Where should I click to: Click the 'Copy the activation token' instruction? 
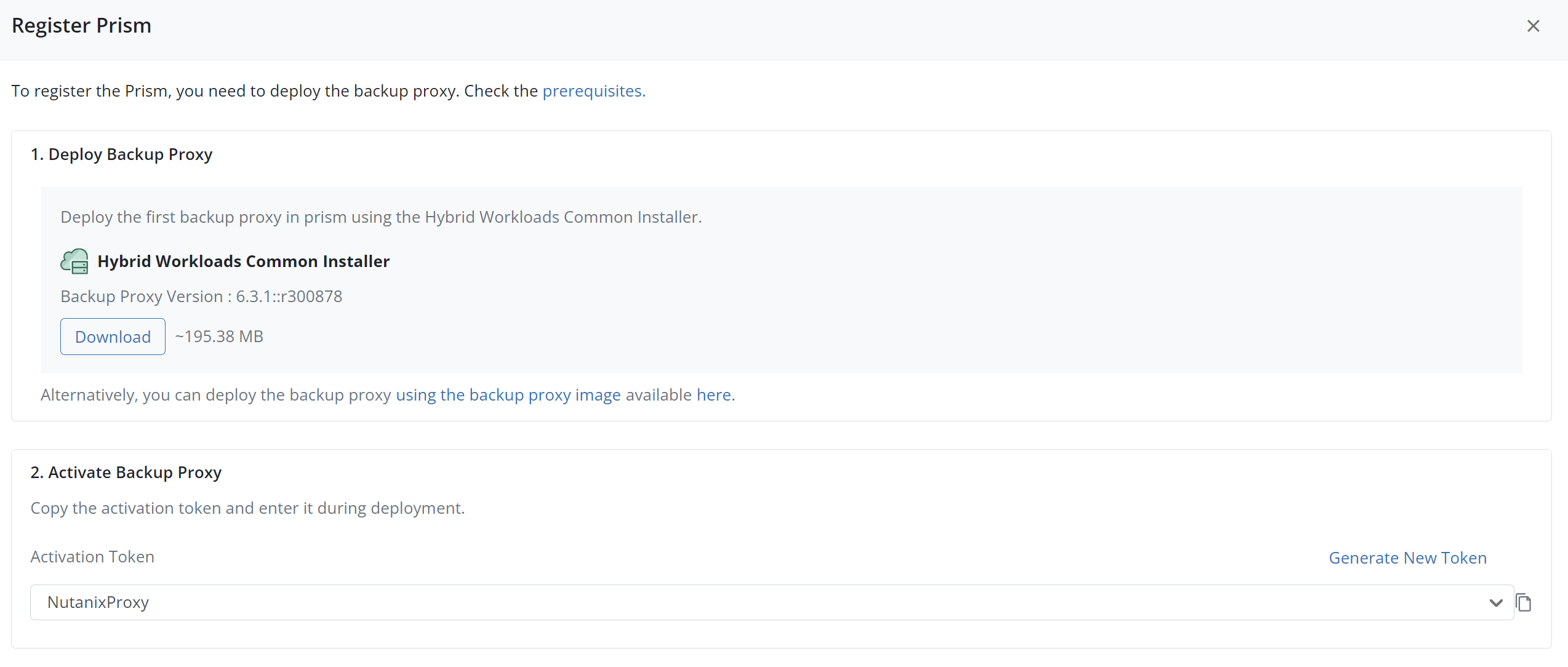pyautogui.click(x=247, y=508)
